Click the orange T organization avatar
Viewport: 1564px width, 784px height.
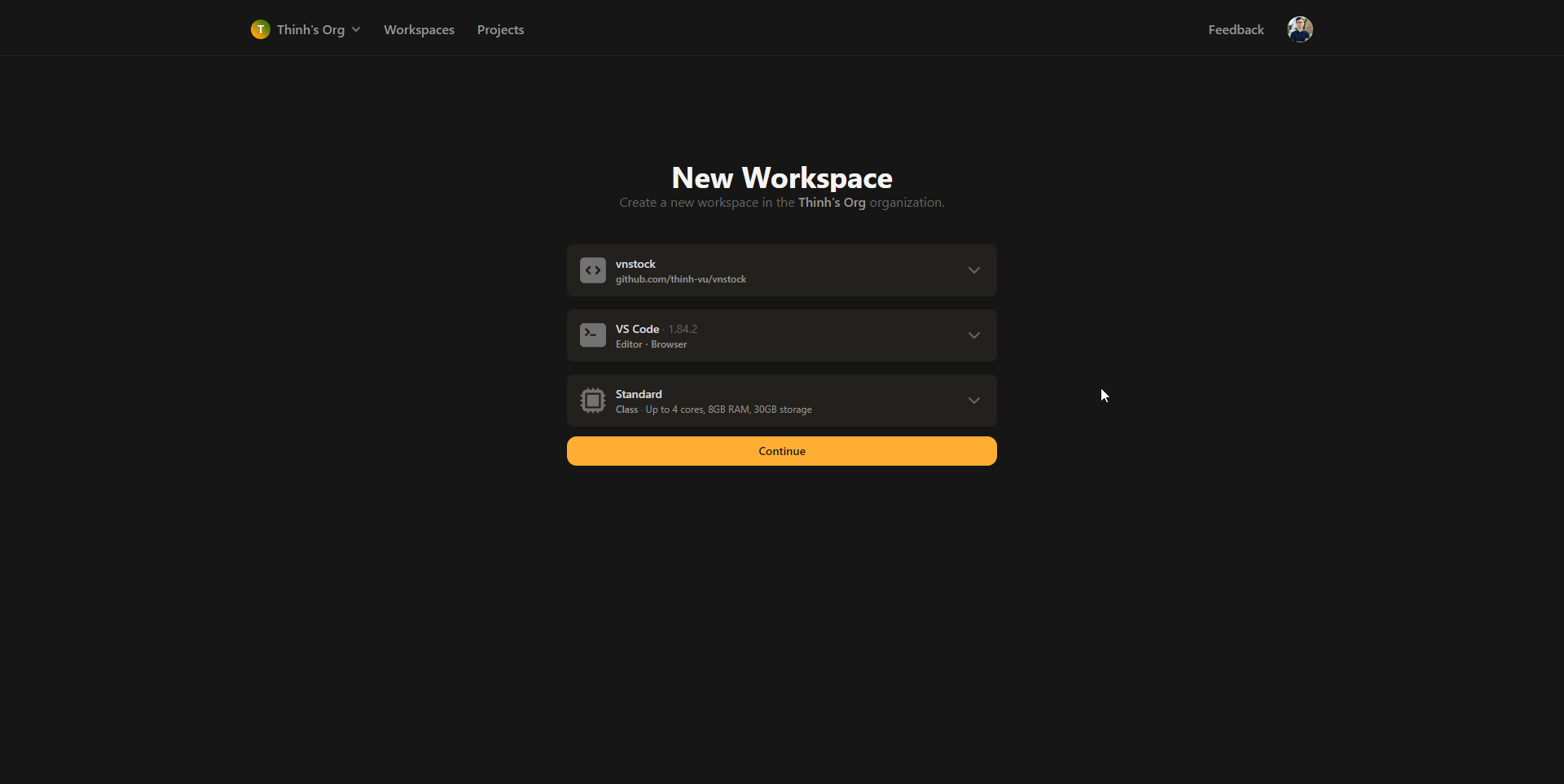260,30
